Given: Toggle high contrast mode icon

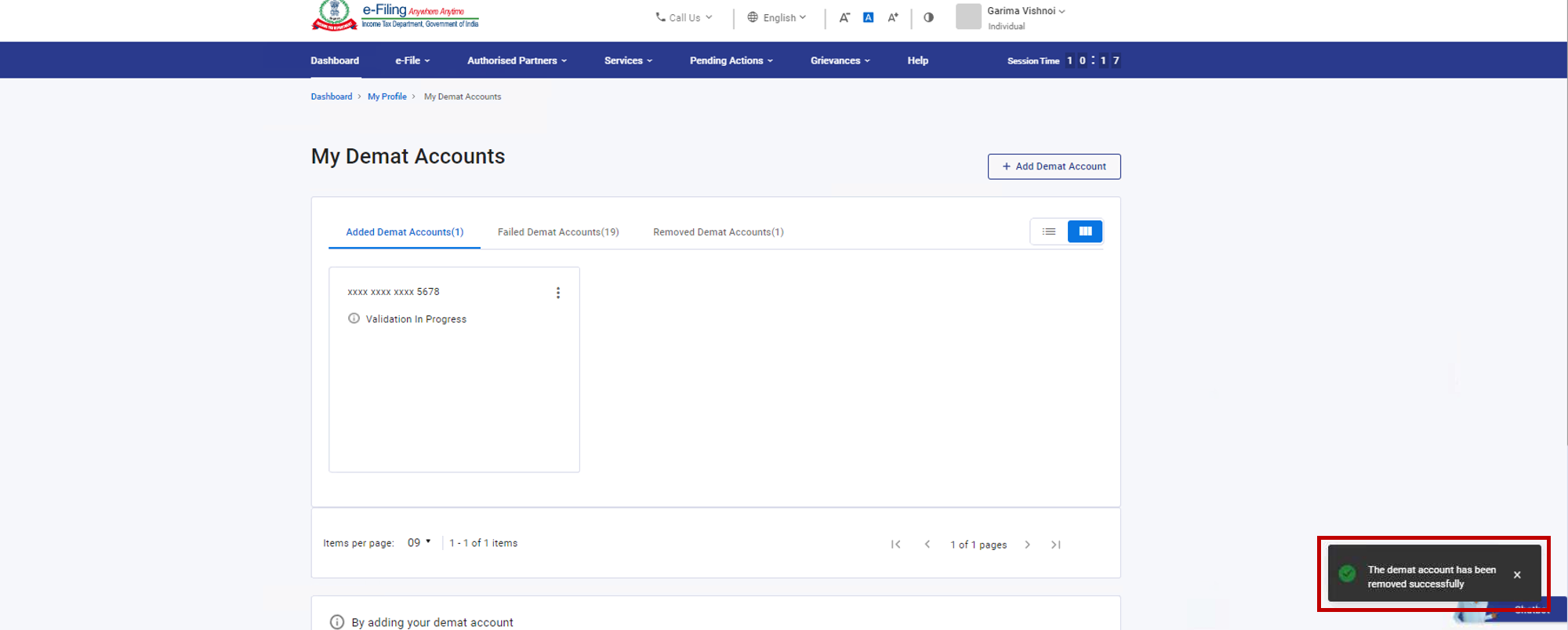Looking at the screenshot, I should click(x=928, y=17).
